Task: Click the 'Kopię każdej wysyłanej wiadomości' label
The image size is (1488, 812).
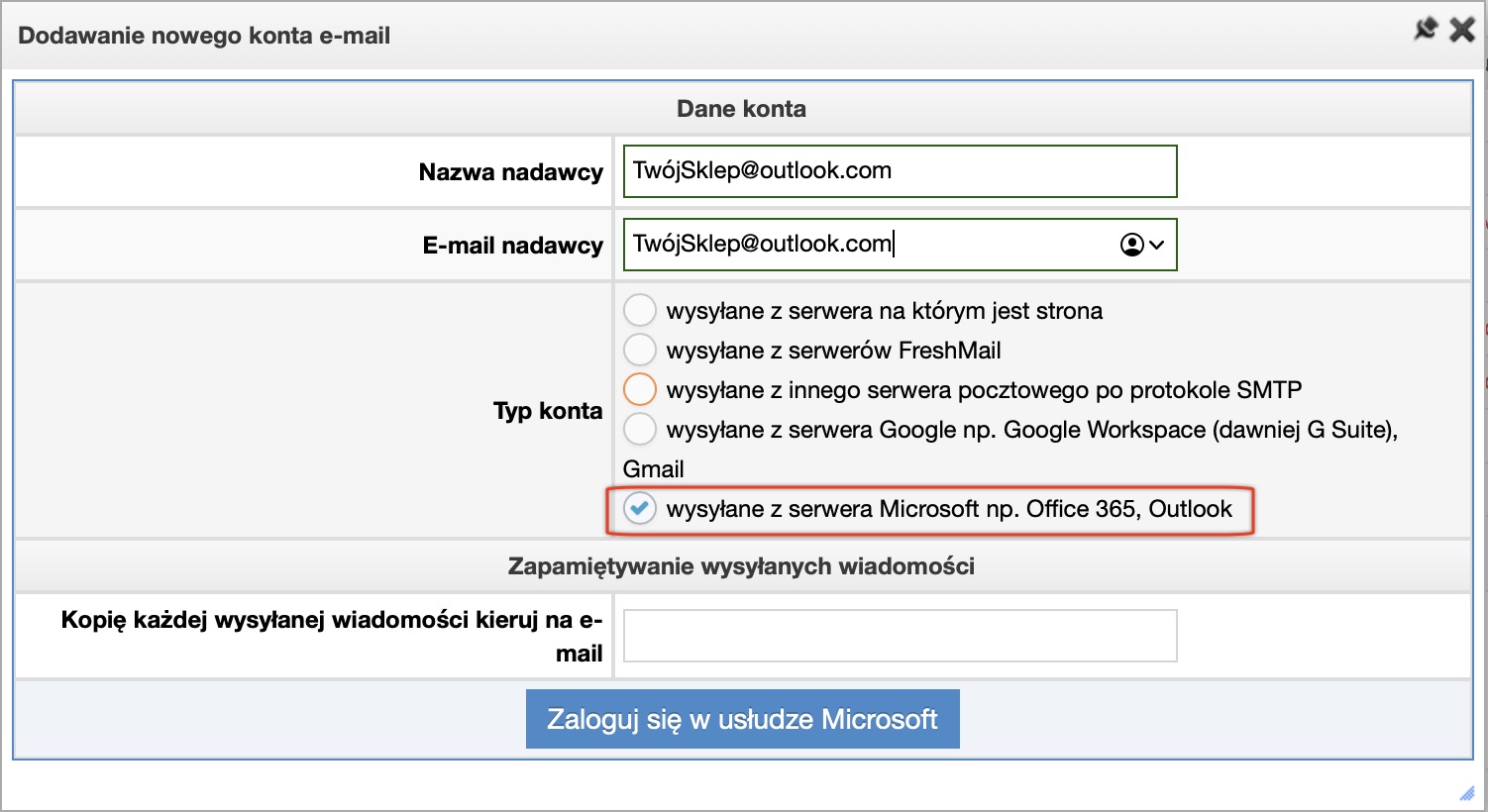Action: coord(332,637)
